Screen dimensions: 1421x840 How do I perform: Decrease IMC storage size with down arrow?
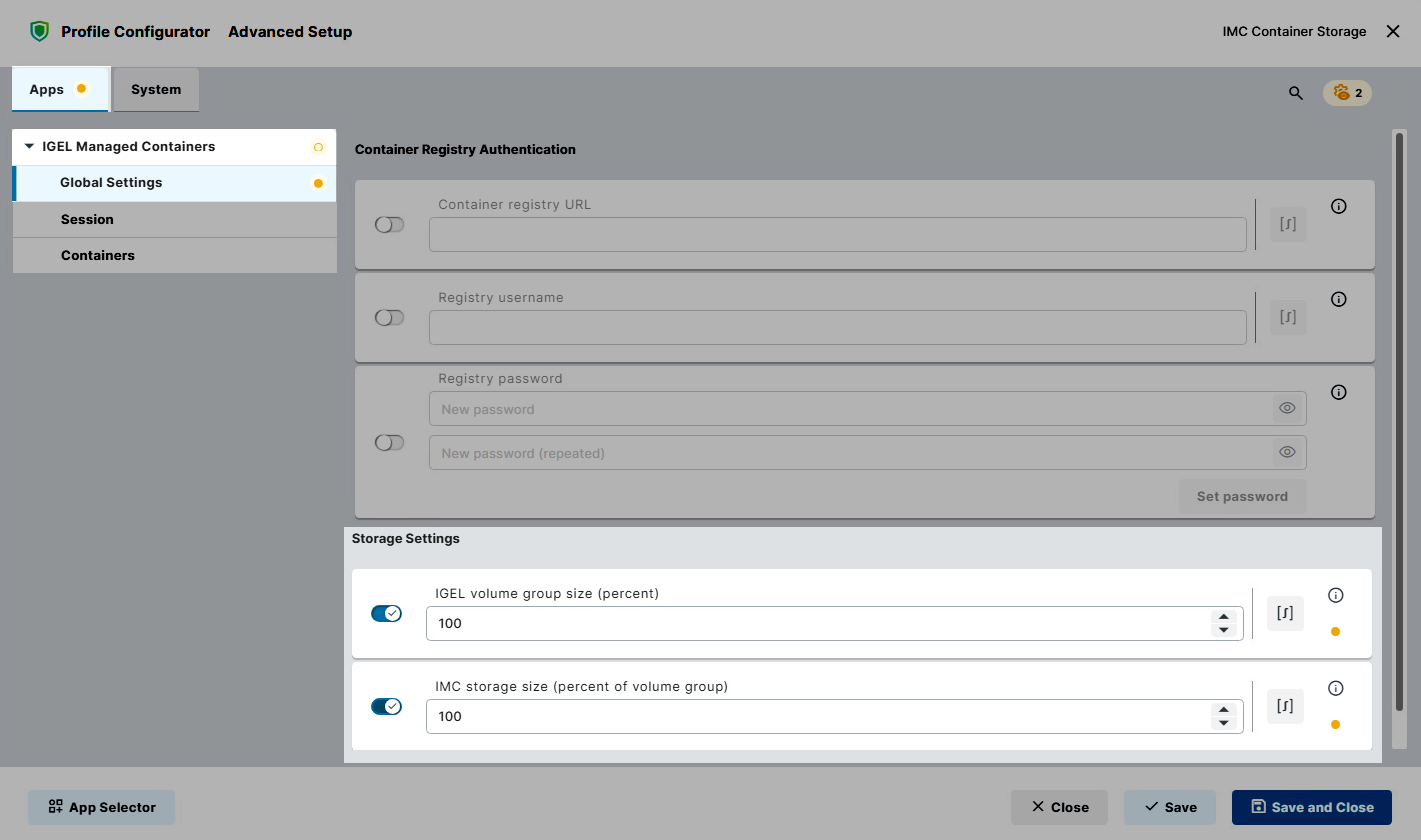click(x=1223, y=723)
